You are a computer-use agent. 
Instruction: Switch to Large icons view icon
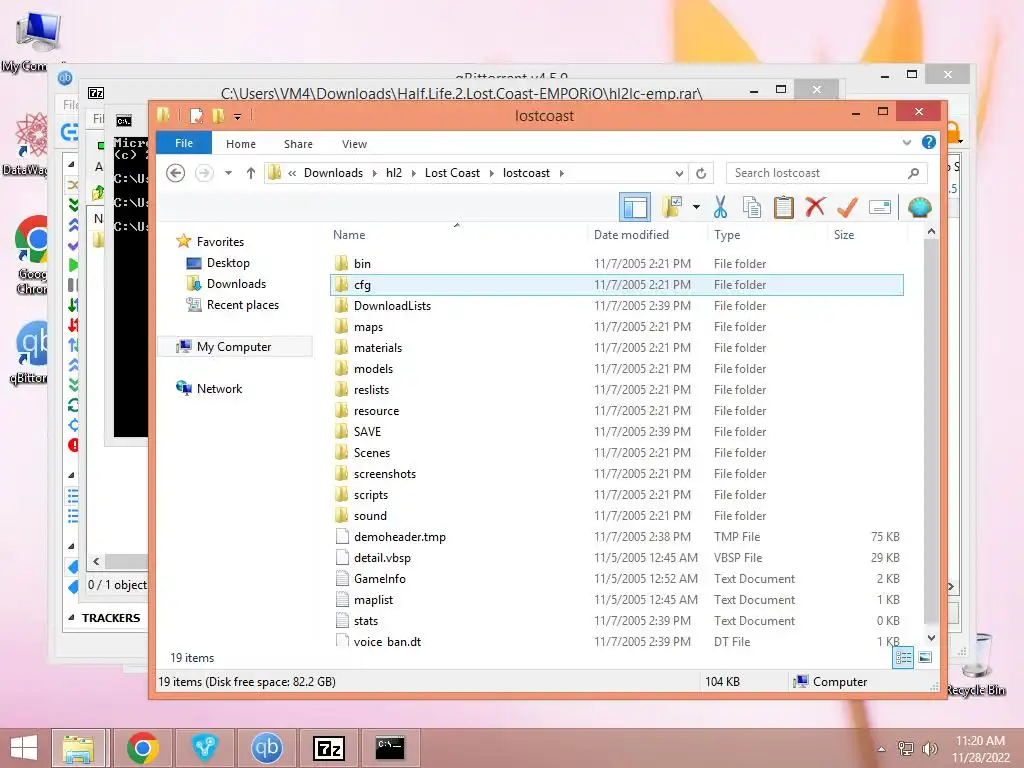[x=925, y=658]
